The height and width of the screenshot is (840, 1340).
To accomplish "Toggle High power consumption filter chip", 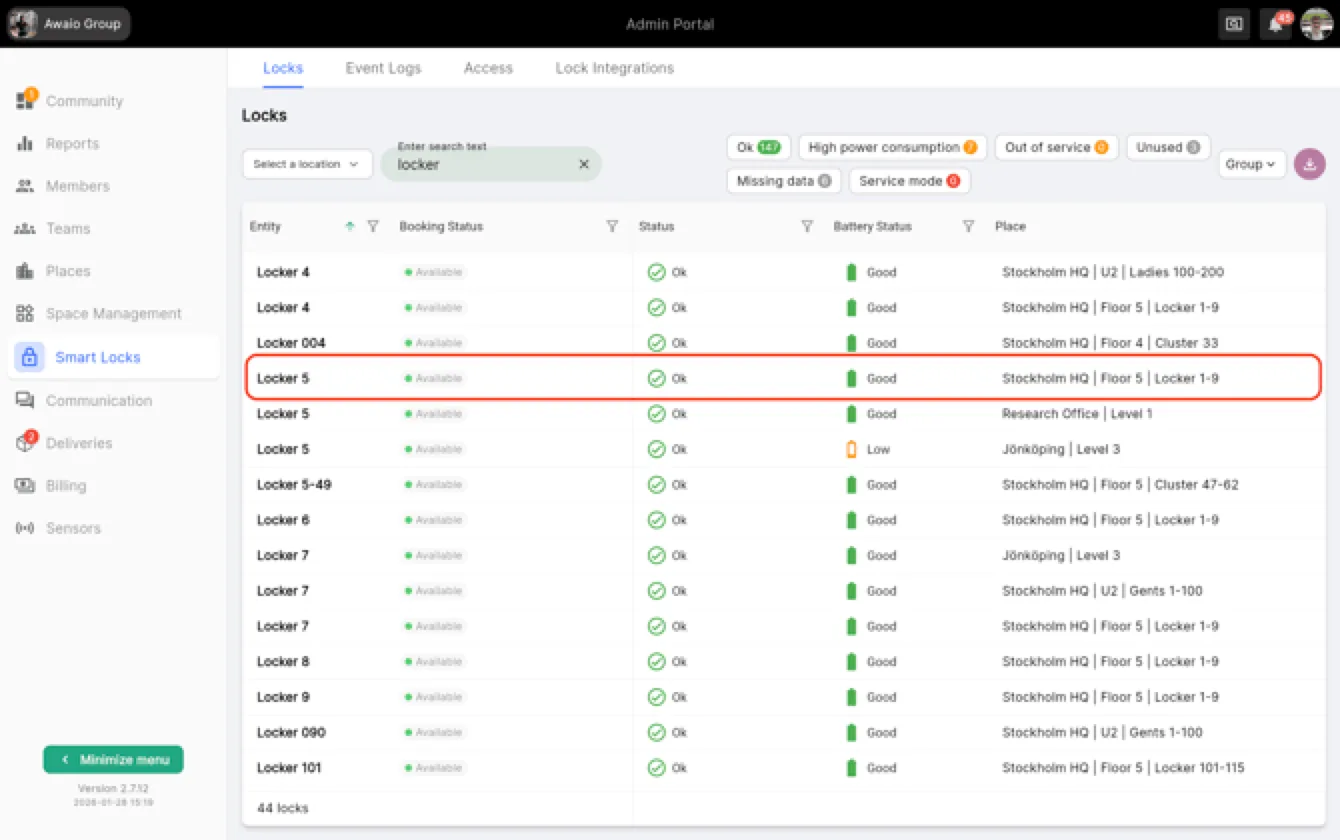I will [892, 147].
